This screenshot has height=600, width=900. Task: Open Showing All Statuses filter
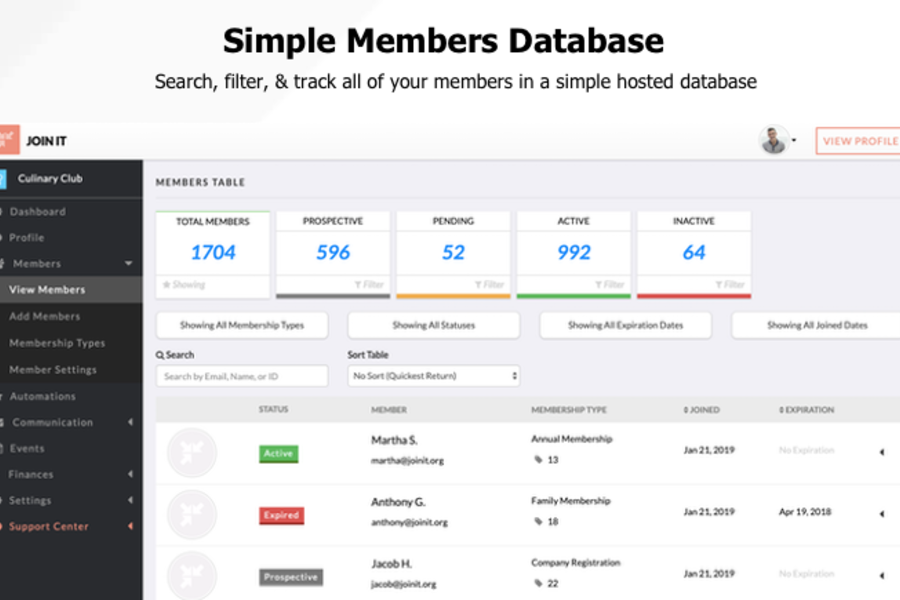point(434,326)
